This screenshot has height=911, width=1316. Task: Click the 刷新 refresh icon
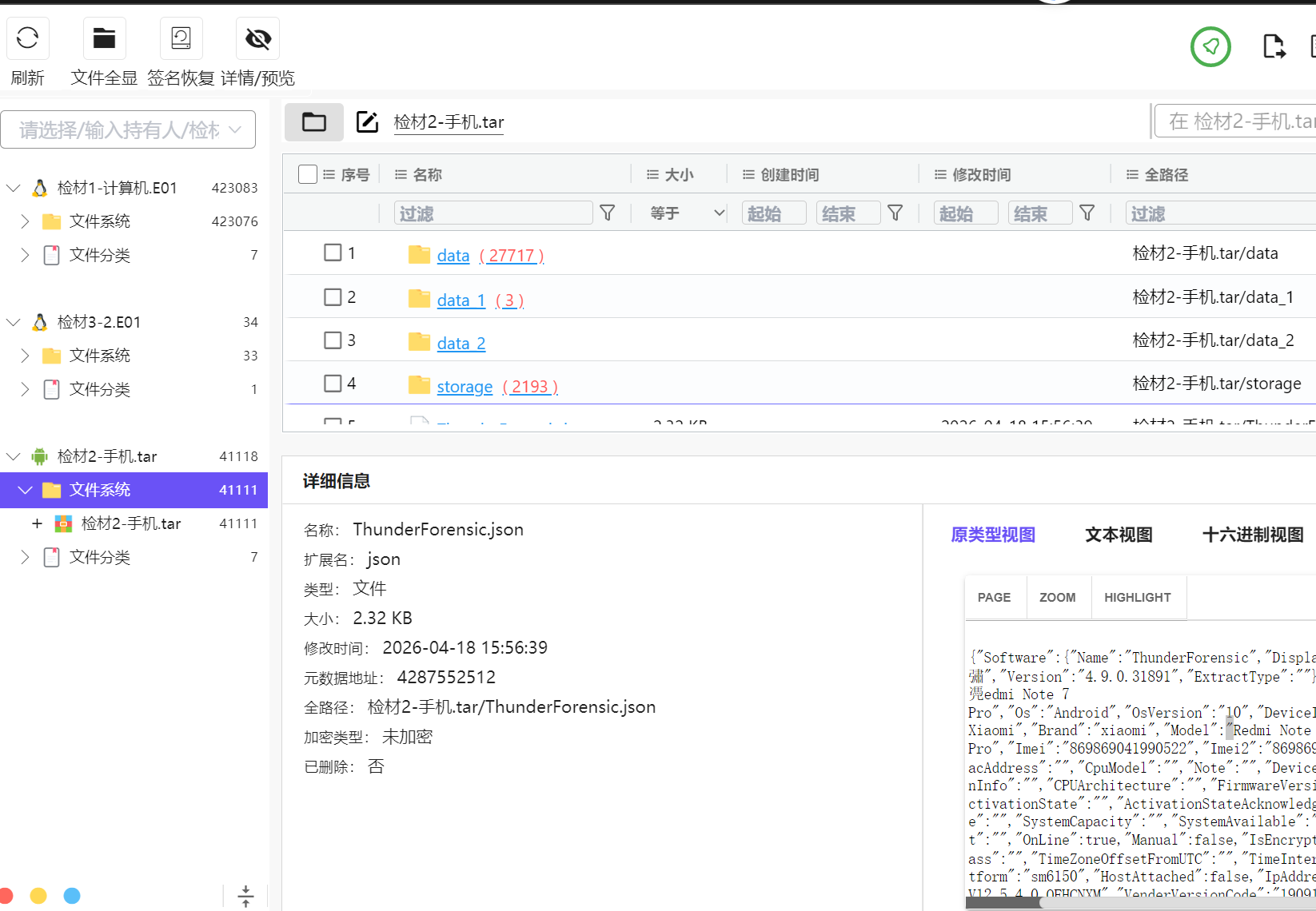28,38
